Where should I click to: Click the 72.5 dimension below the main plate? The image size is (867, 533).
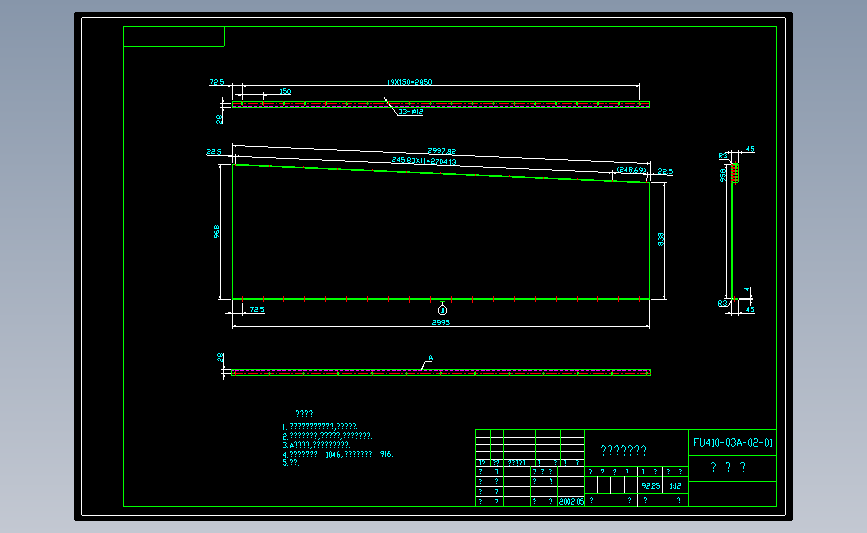257,310
